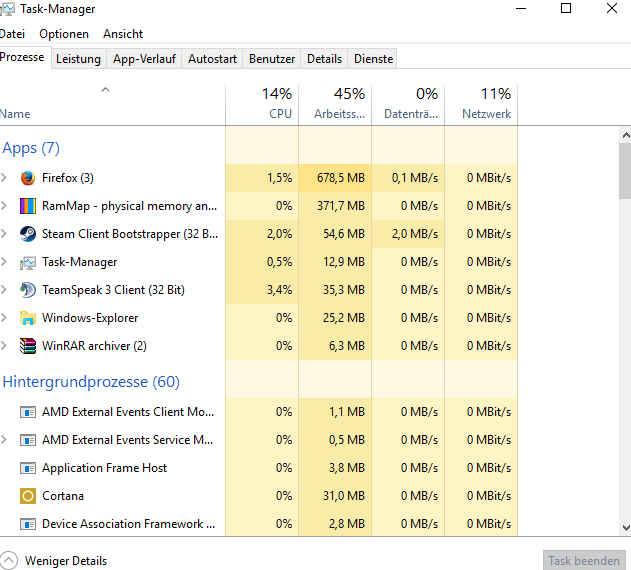Image resolution: width=631 pixels, height=570 pixels.
Task: Open the Autostart tab
Action: tap(212, 59)
